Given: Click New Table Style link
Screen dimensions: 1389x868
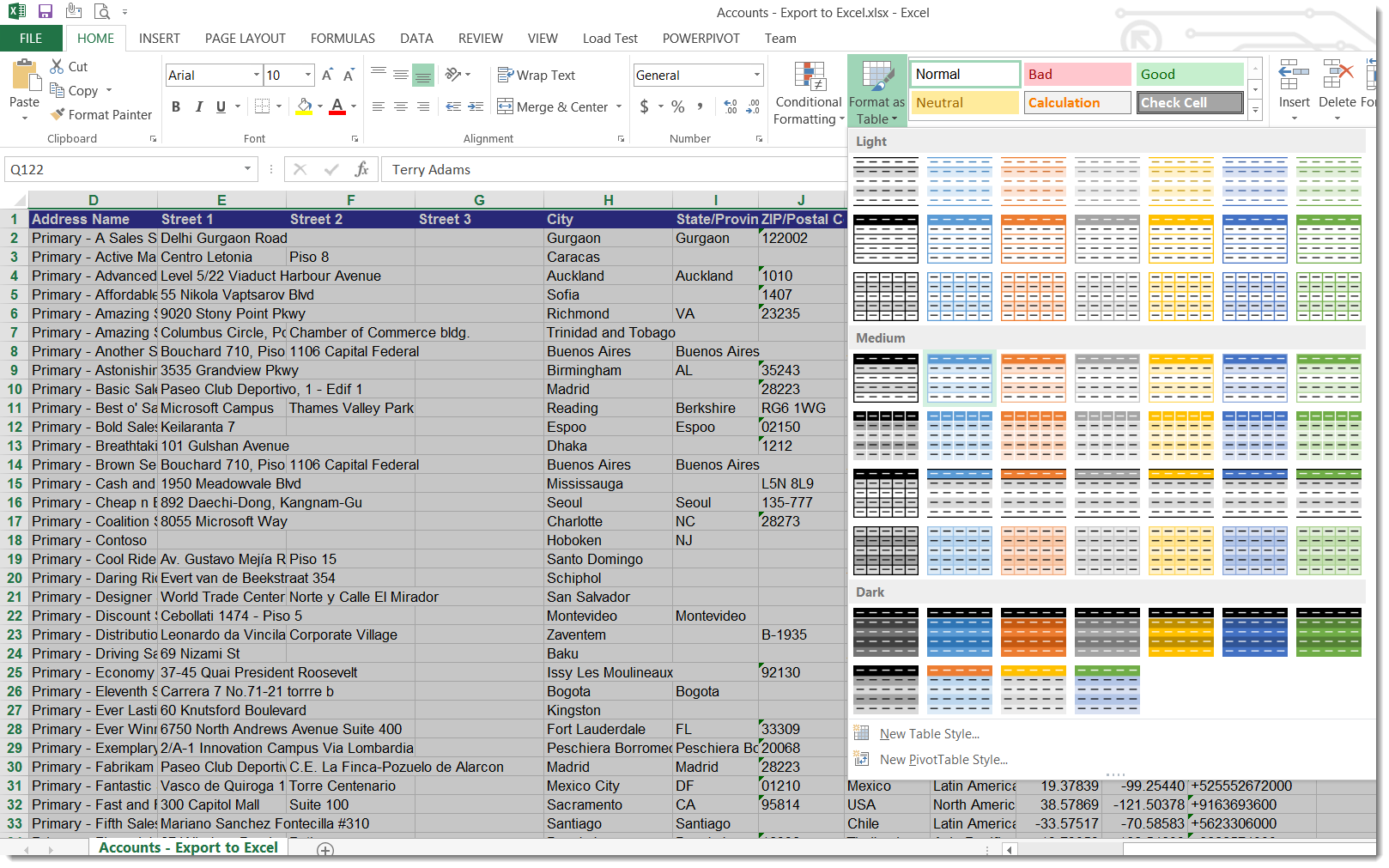Looking at the screenshot, I should click(929, 734).
